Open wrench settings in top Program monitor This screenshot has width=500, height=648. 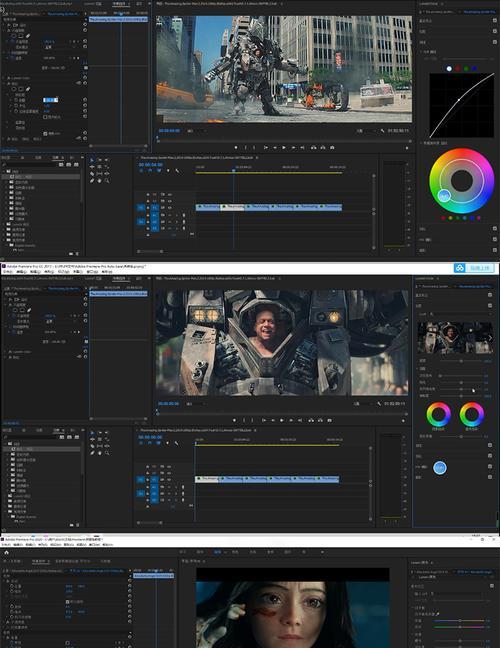point(382,131)
